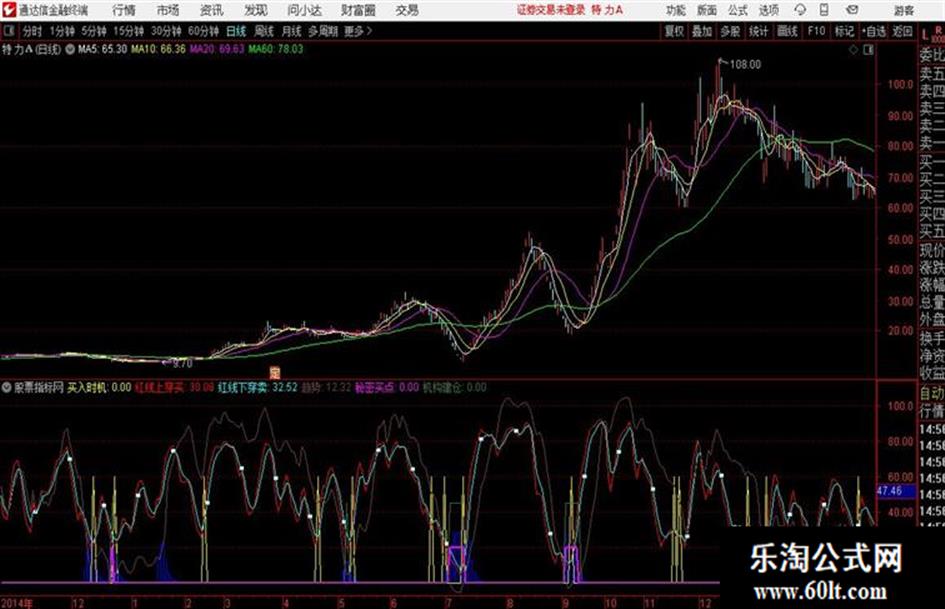Viewport: 945px width, 609px height.
Task: Click the 红线下穿卖: 32.52 label
Action: pos(257,388)
